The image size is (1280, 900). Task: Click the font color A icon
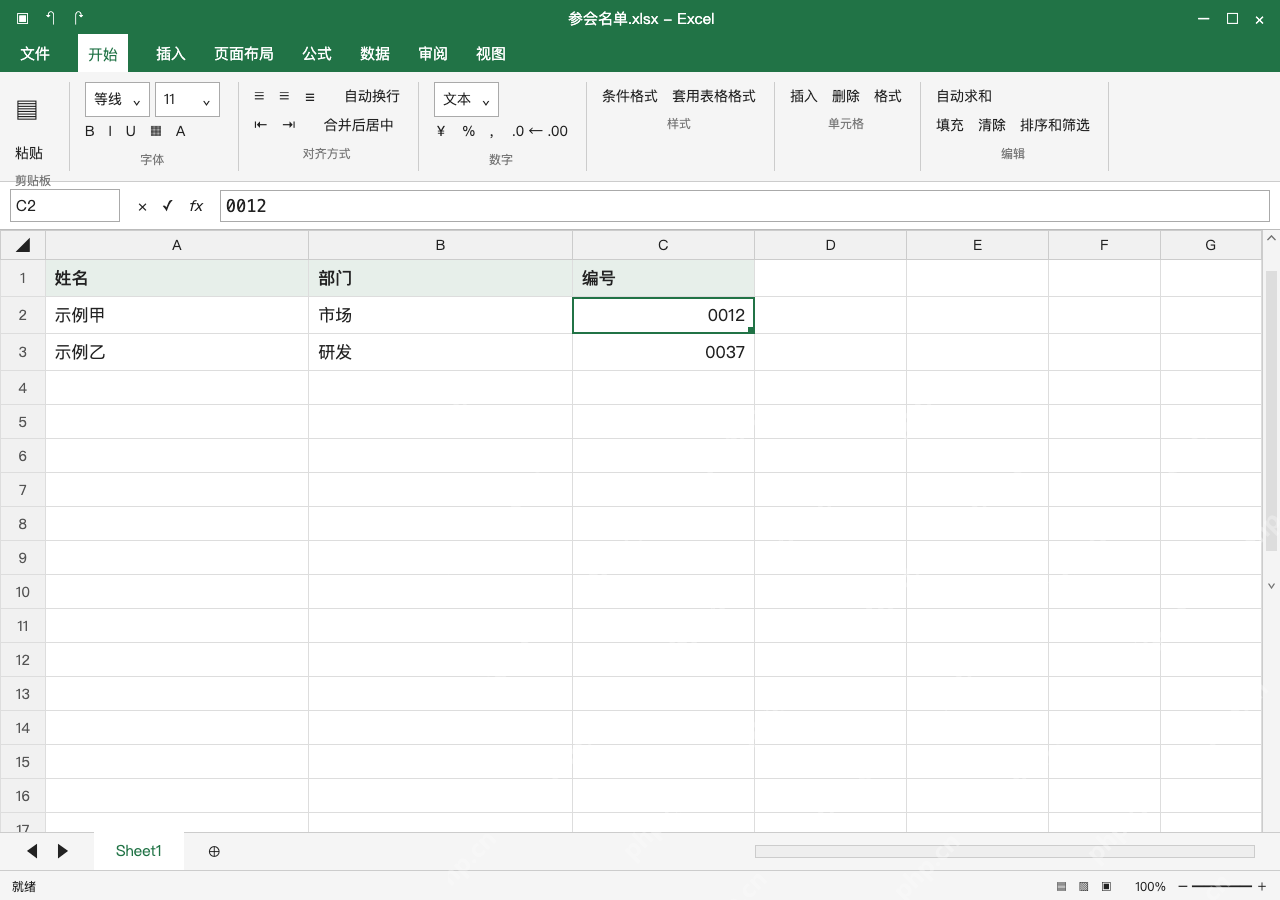pos(181,131)
